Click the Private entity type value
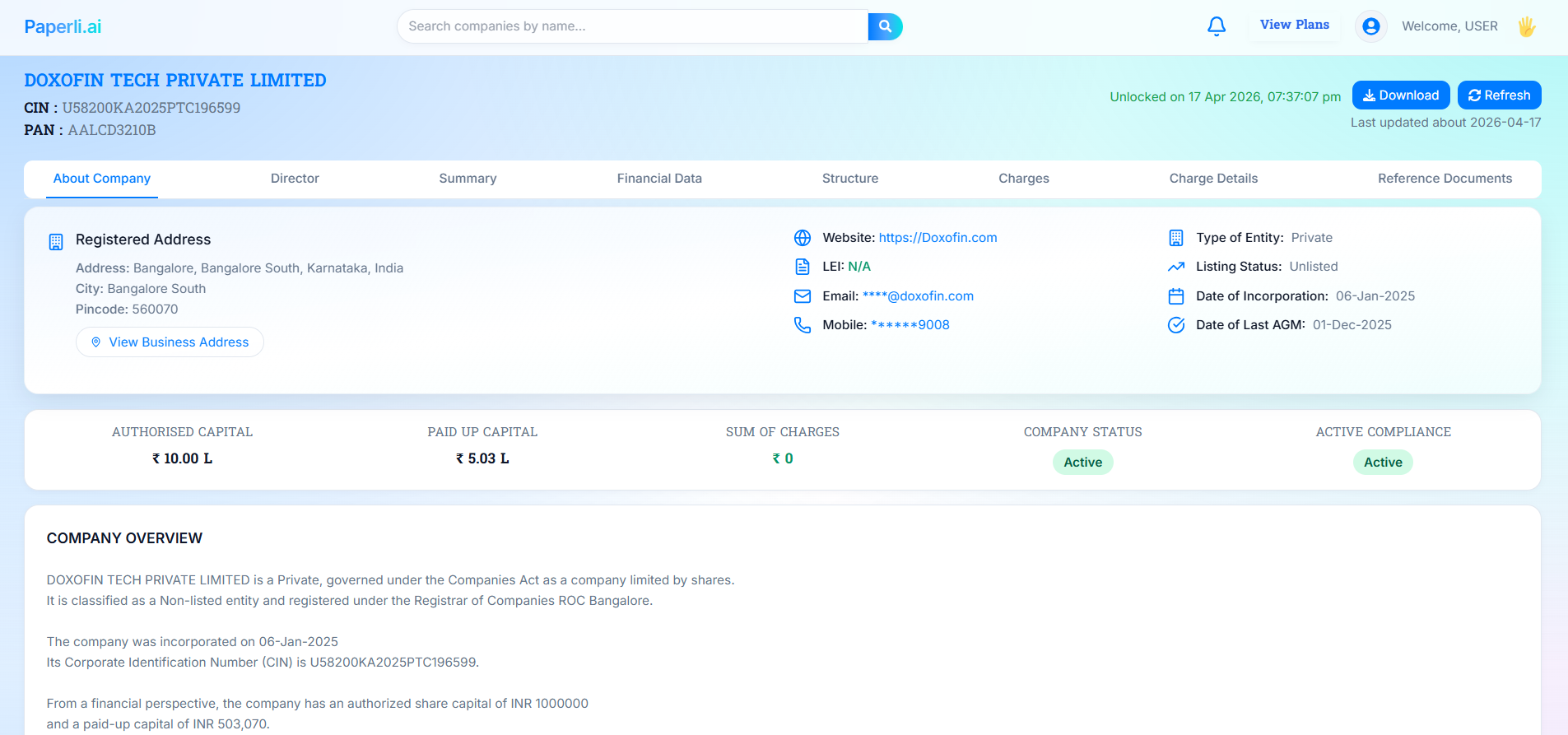Image resolution: width=1568 pixels, height=735 pixels. point(1312,238)
